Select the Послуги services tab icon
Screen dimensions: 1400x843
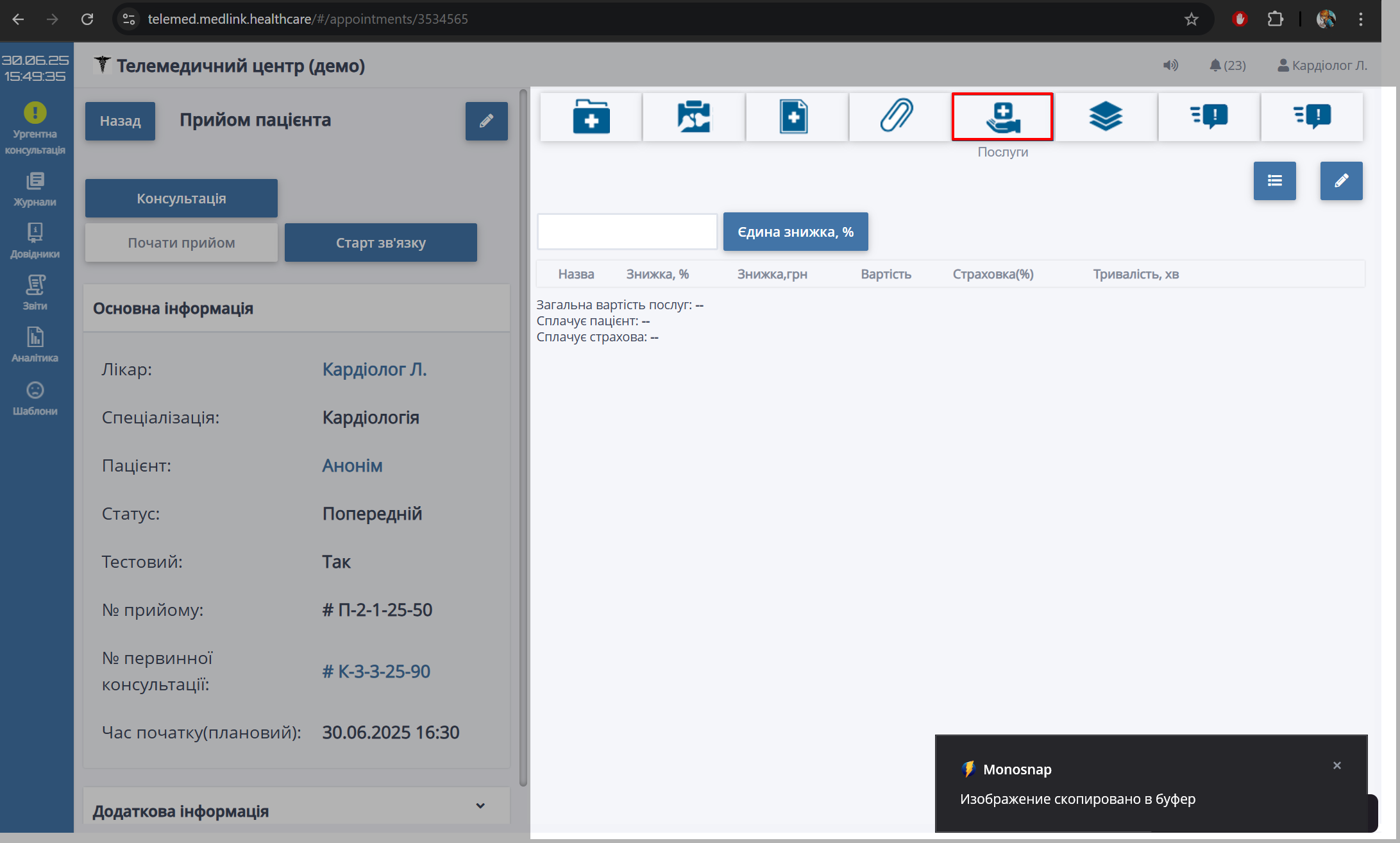1002,117
